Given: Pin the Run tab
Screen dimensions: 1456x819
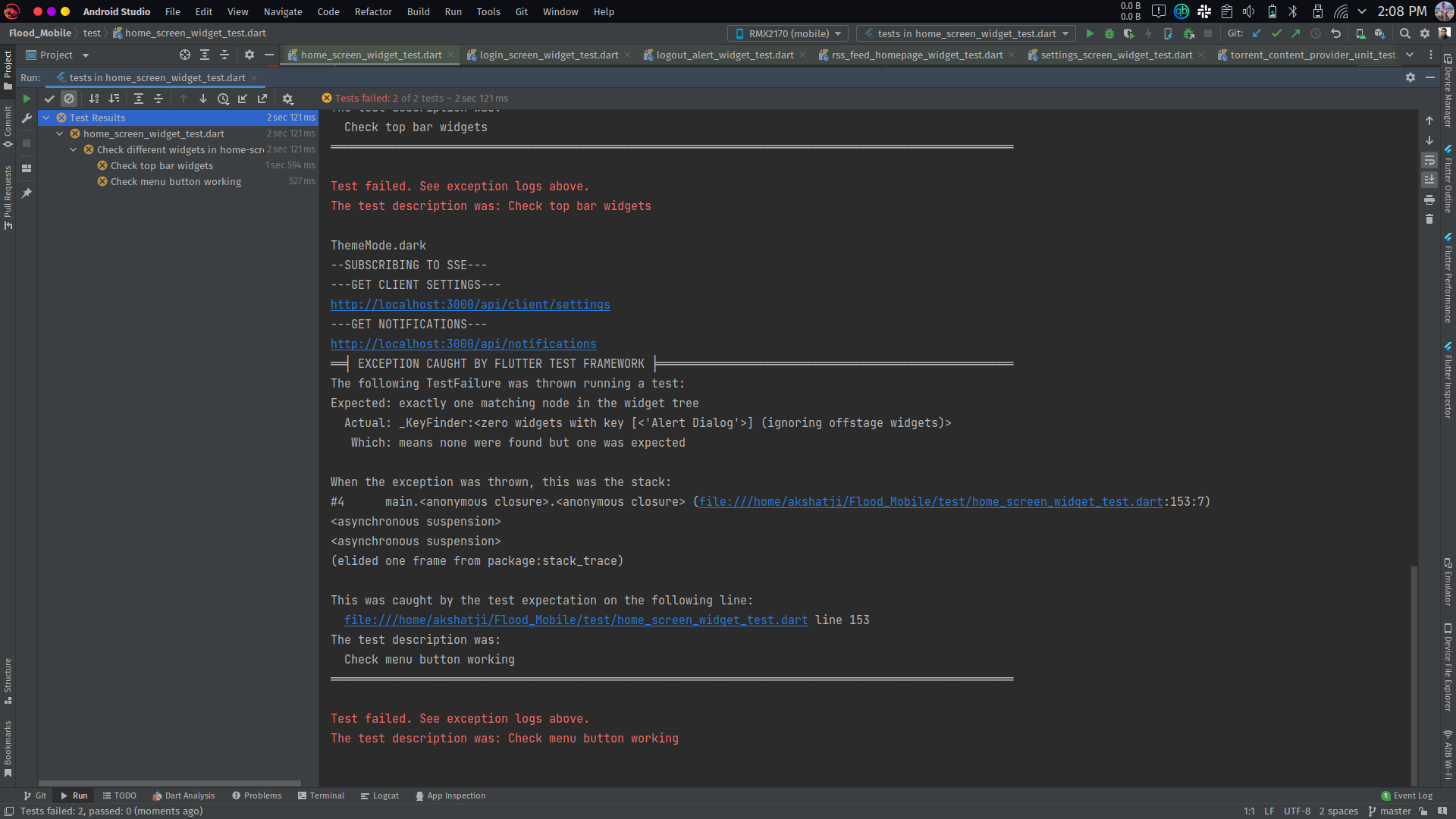Looking at the screenshot, I should click(27, 193).
